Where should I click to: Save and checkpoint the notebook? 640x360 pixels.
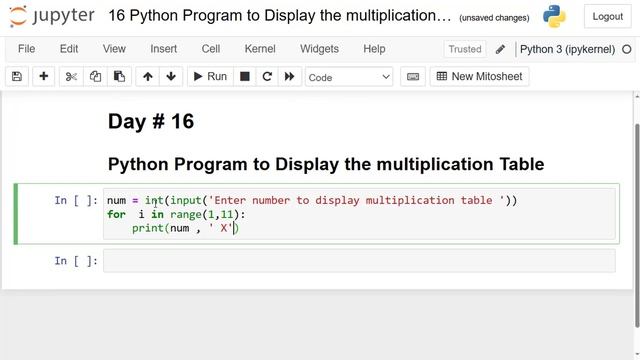pyautogui.click(x=17, y=76)
